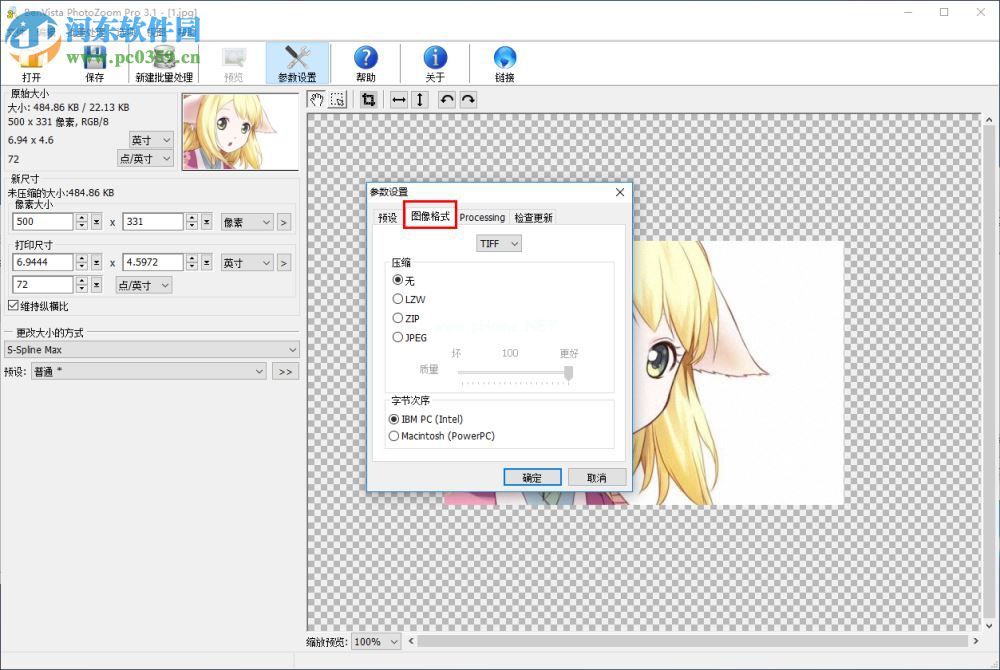The height and width of the screenshot is (670, 1000).
Task: Select the crop tool
Action: click(371, 99)
